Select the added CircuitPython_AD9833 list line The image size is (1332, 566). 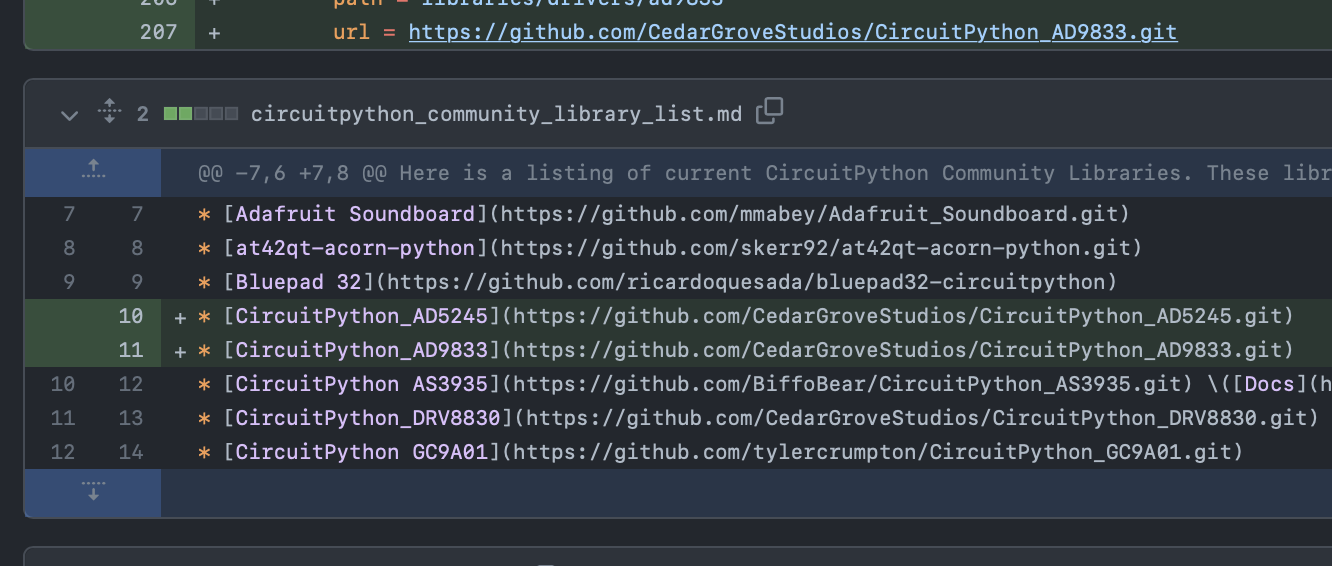pos(746,350)
